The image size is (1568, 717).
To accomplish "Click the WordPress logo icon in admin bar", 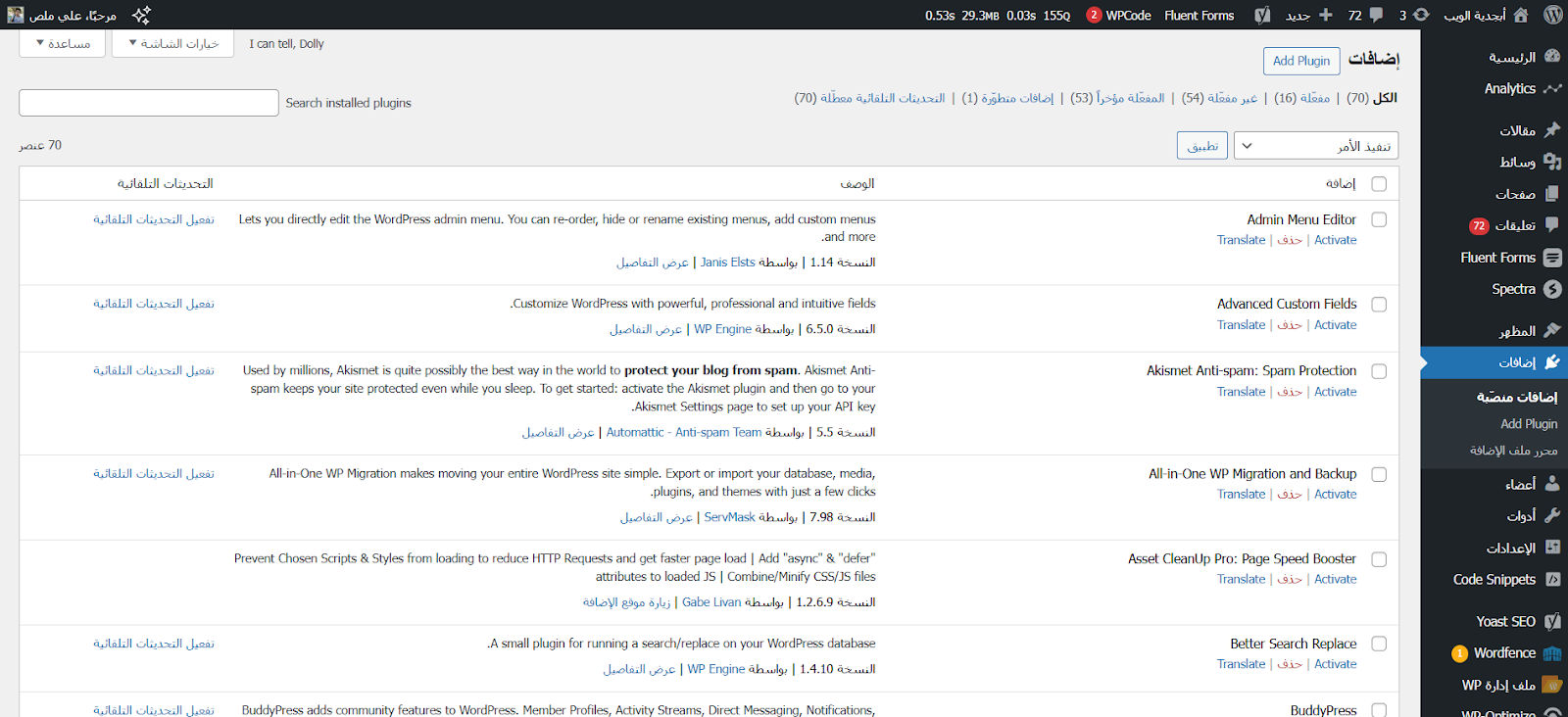I will click(1552, 15).
